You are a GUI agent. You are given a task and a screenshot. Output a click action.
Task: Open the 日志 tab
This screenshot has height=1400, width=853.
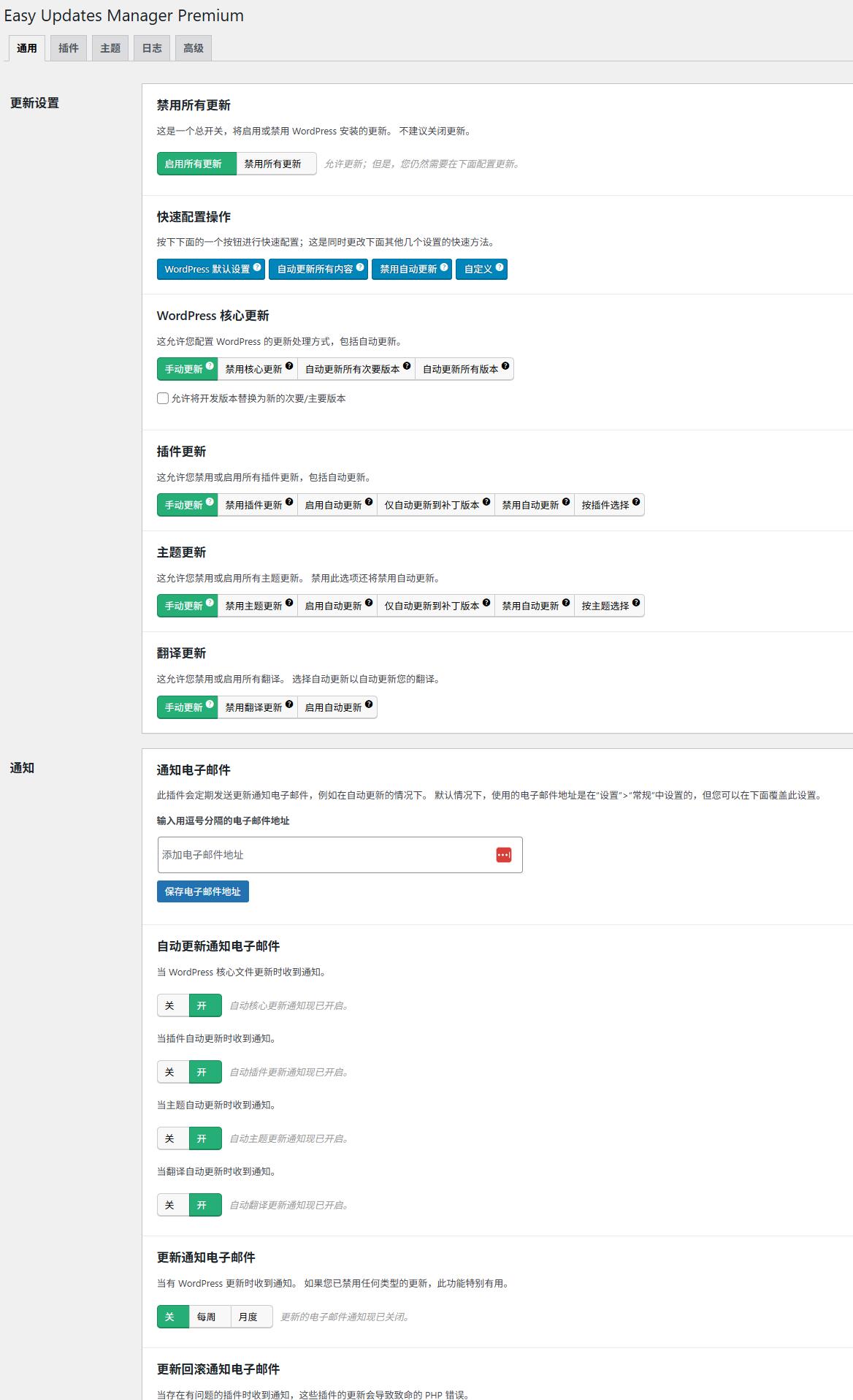152,48
